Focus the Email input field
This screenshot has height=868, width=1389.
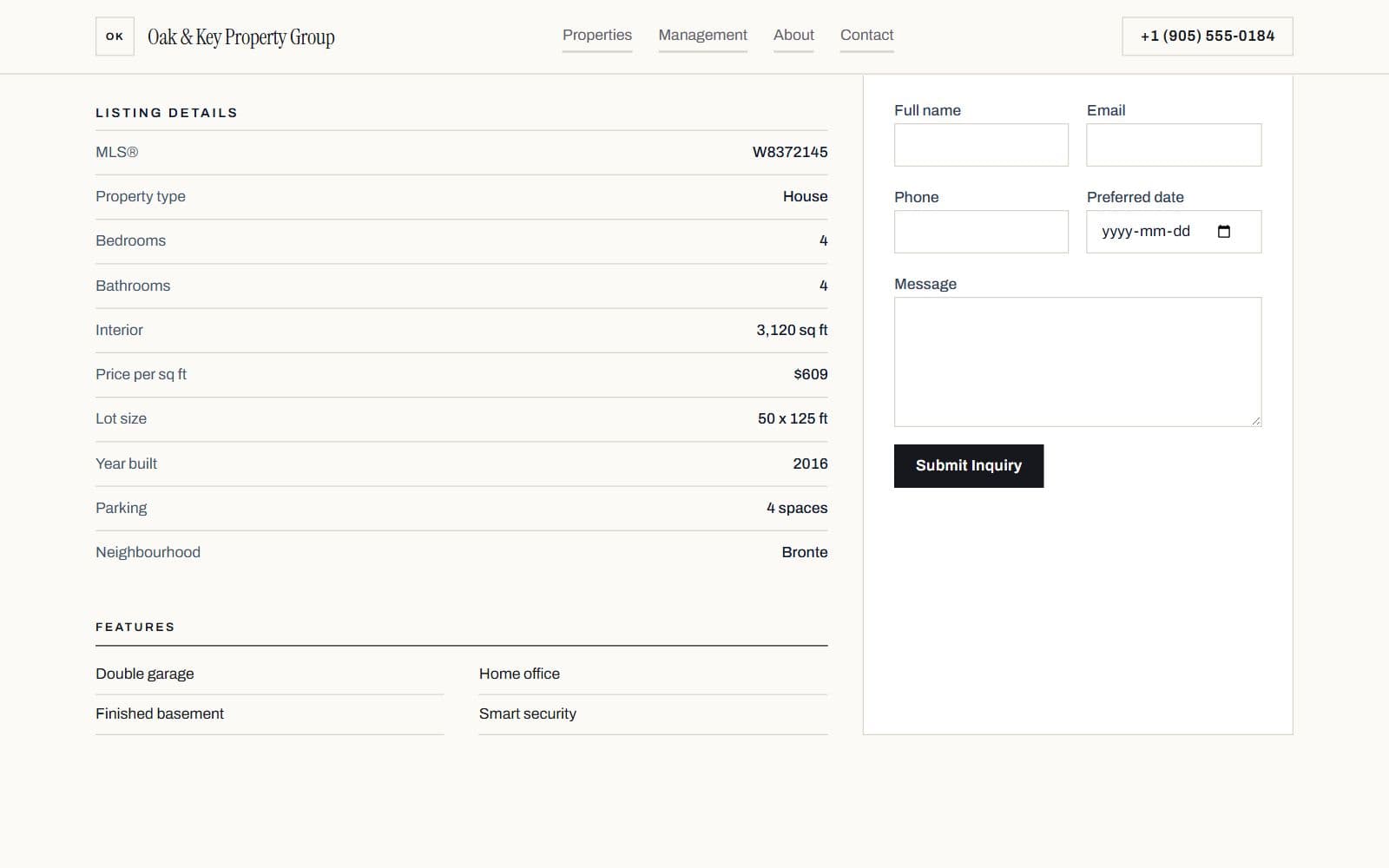[x=1174, y=145]
